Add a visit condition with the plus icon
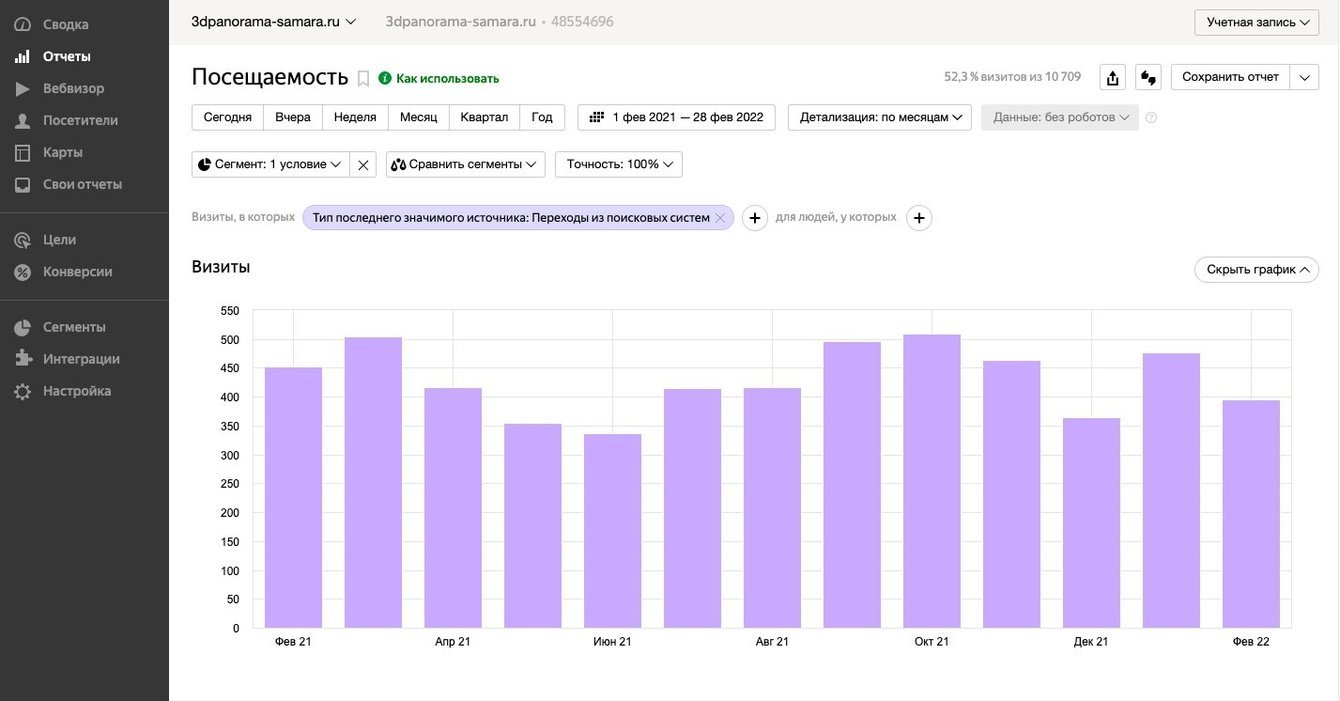1340x701 pixels. tap(755, 218)
